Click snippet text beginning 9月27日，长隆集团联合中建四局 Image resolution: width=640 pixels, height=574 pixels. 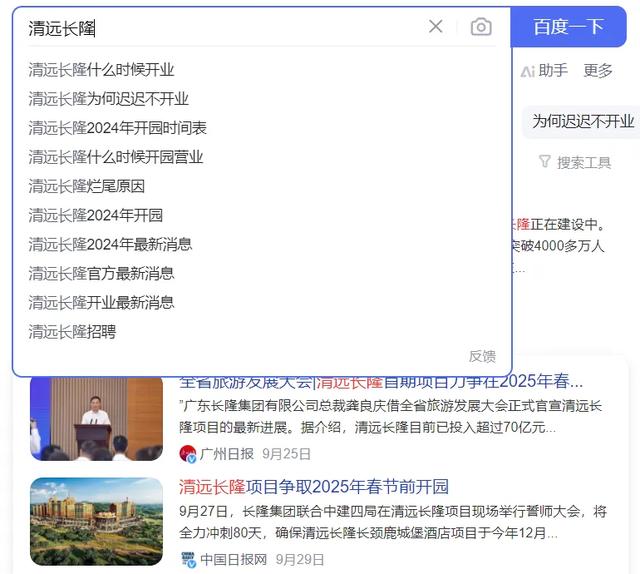pos(393,522)
